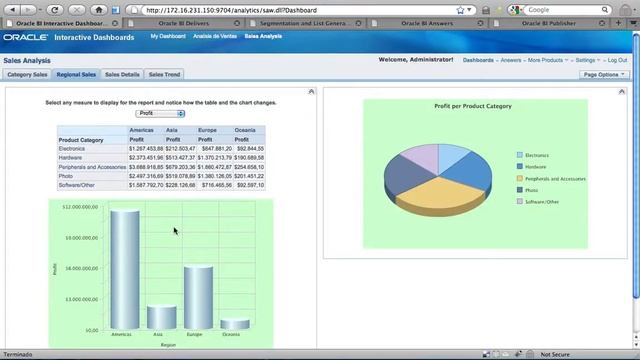The image size is (640, 360).
Task: Open the Sales Details tab
Action: tap(122, 75)
